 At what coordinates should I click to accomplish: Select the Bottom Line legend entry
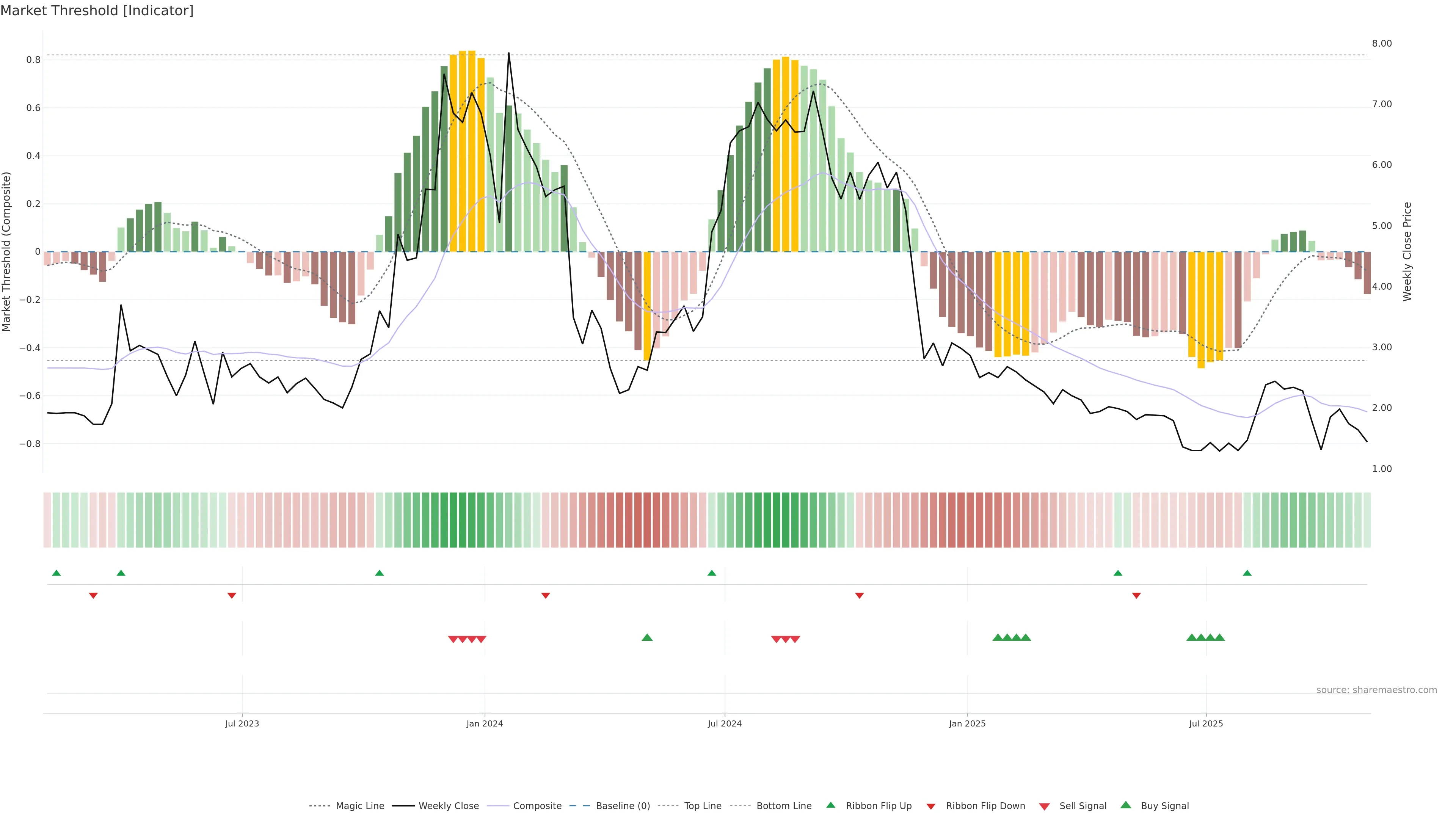click(783, 805)
